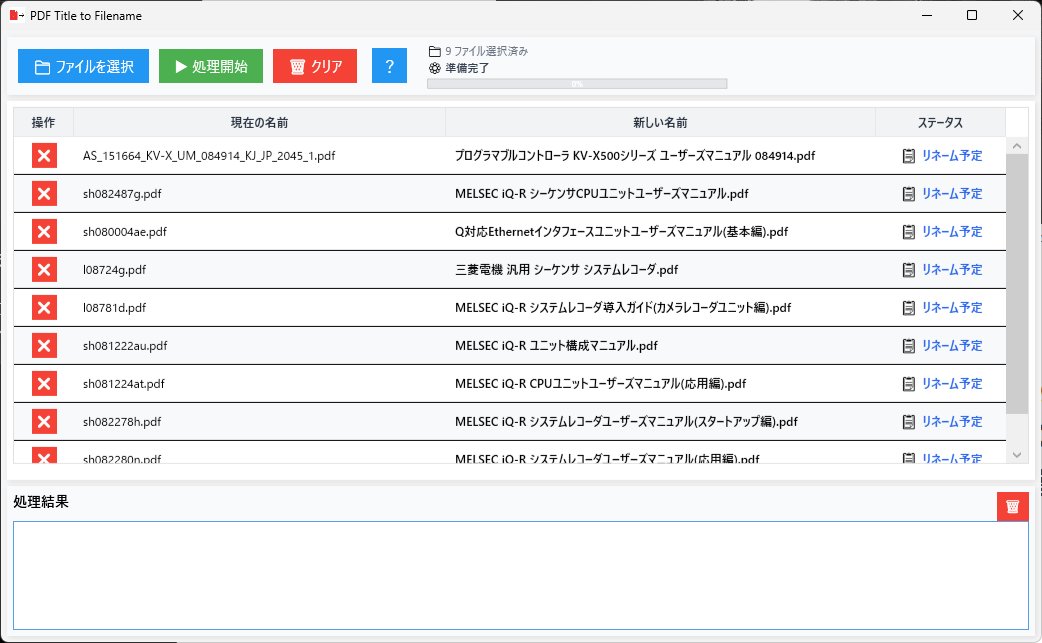Click the file list scrollbar up arrow
This screenshot has height=643, width=1042.
(x=1017, y=145)
